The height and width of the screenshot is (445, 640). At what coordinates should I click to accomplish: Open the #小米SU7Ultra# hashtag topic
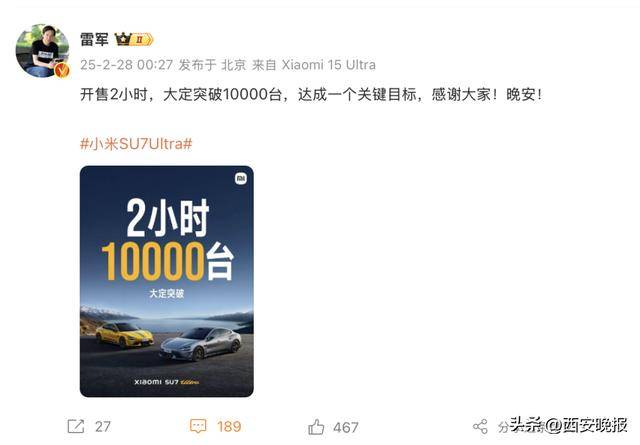[136, 144]
